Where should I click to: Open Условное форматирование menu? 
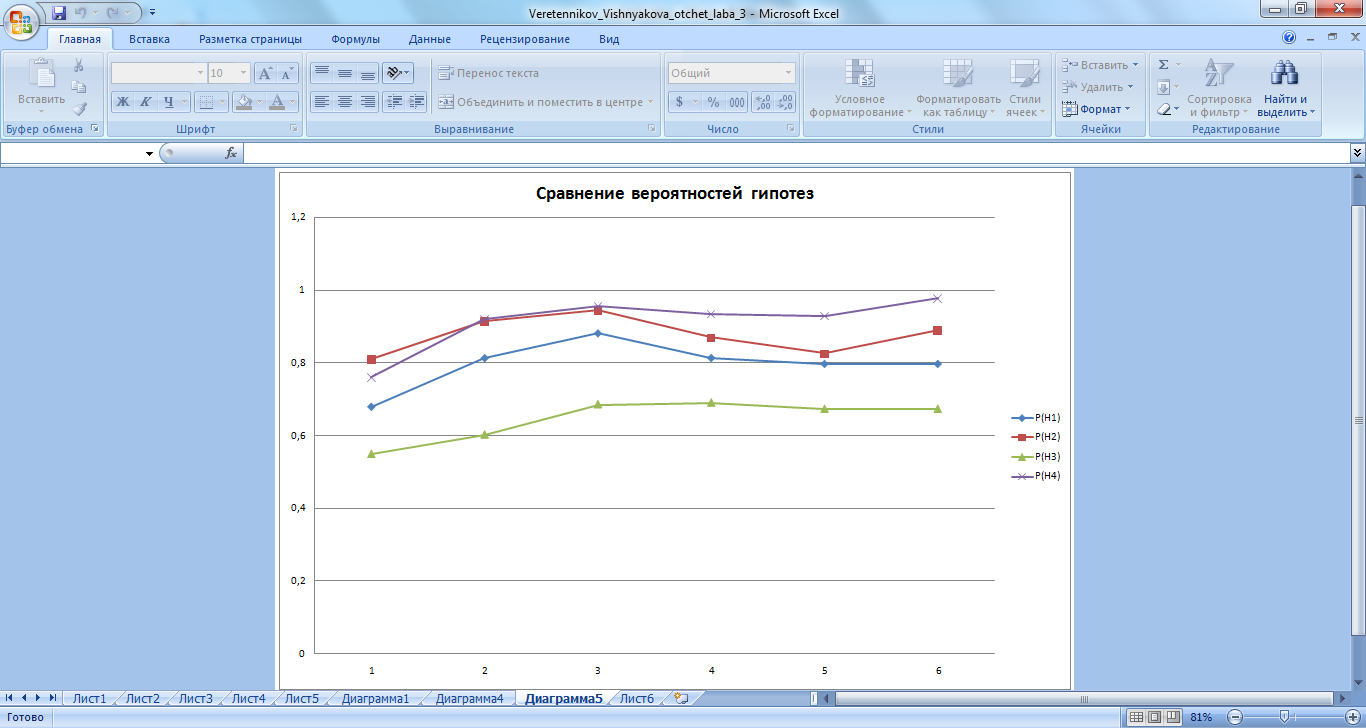860,88
